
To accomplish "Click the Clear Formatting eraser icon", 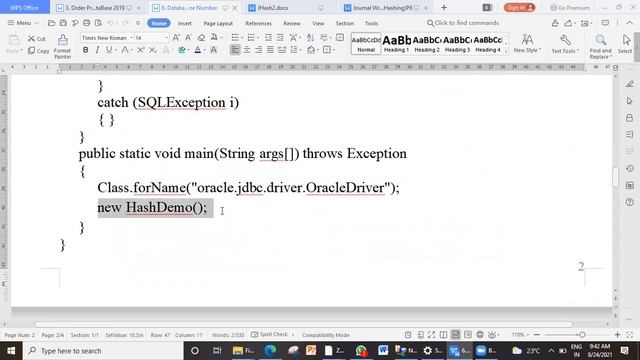I will click(x=201, y=38).
